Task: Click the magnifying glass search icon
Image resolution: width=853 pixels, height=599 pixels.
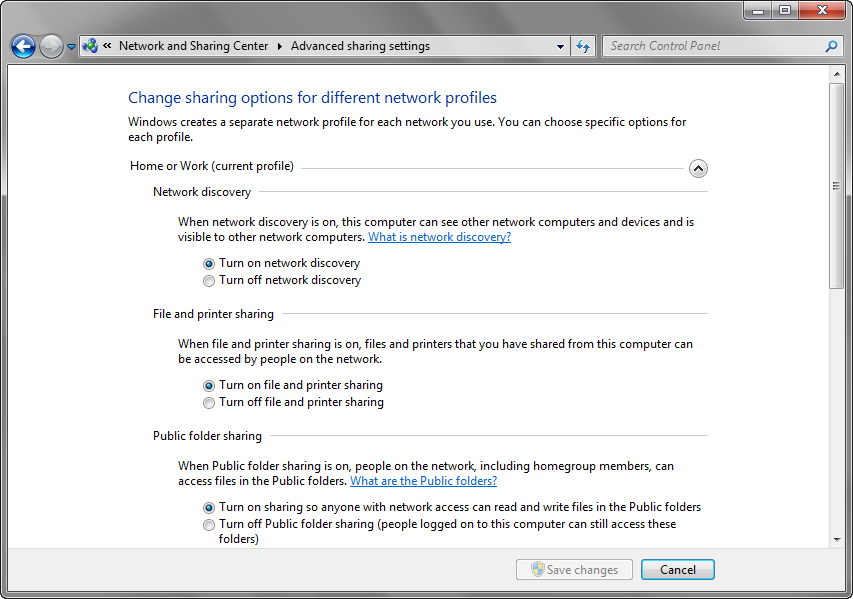Action: pos(831,47)
